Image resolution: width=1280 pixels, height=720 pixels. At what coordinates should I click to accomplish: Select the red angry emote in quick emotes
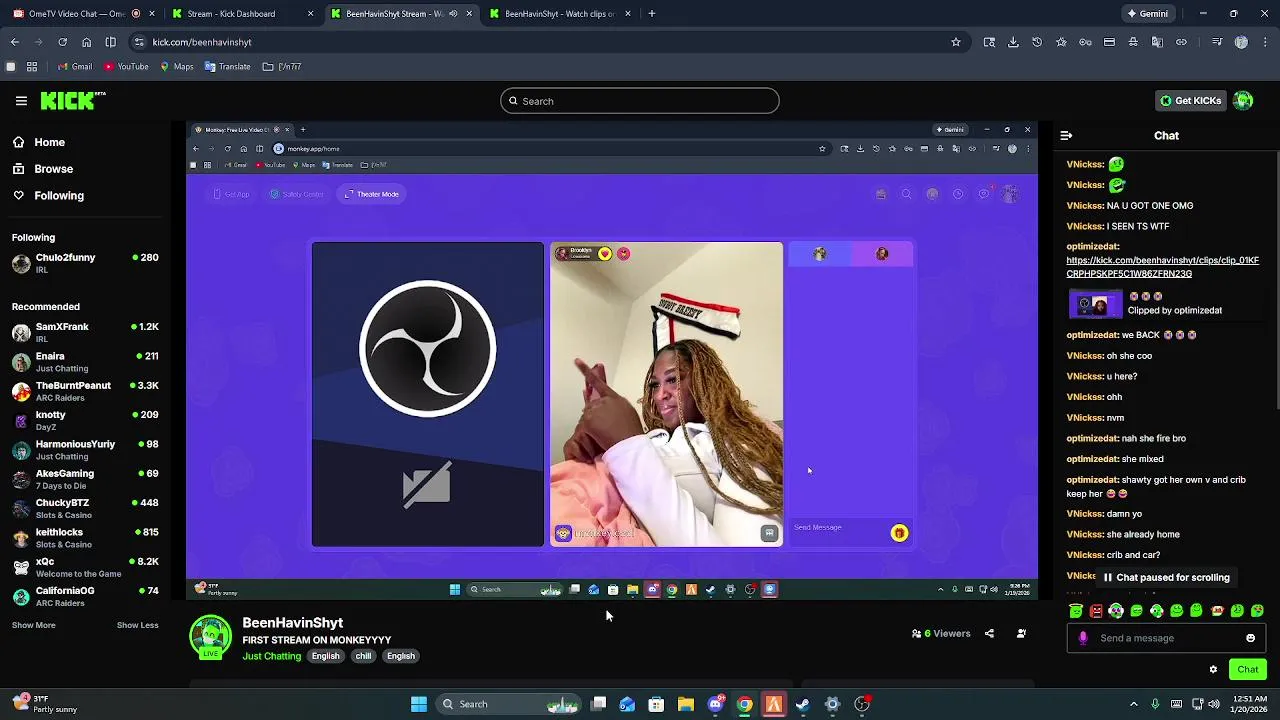1096,611
